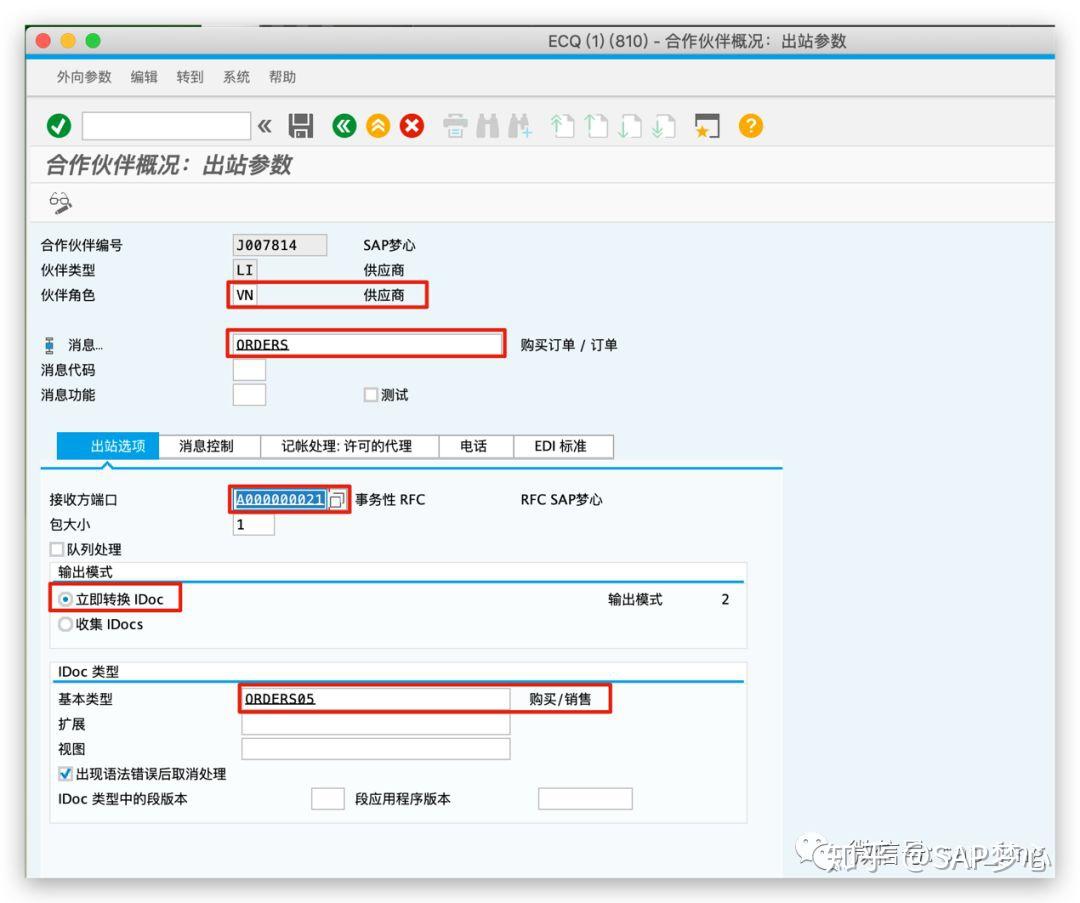Click the 消息功能 input field
Image resolution: width=1080 pixels, height=903 pixels.
[x=249, y=395]
